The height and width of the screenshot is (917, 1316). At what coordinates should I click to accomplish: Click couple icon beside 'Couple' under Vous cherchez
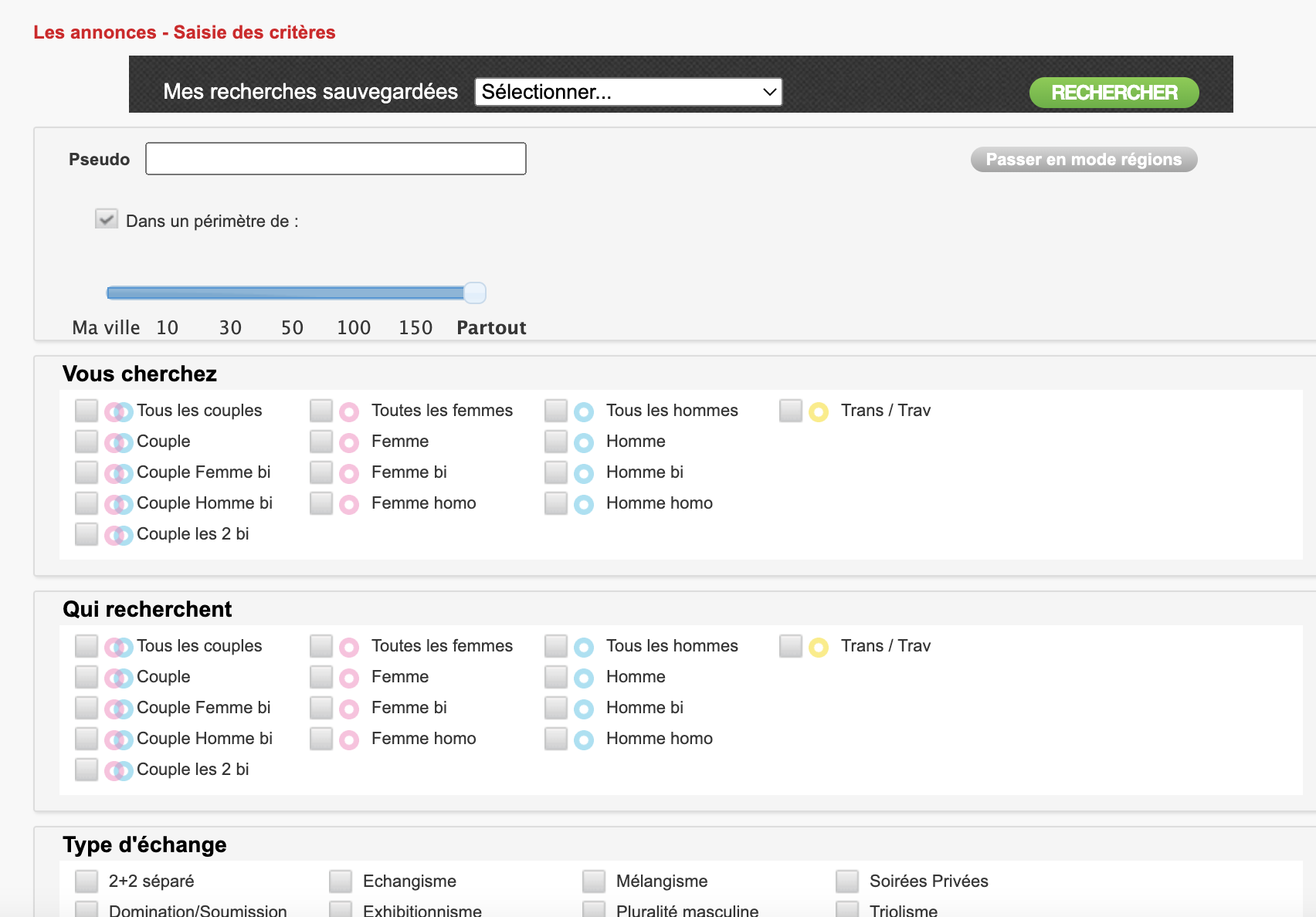pyautogui.click(x=119, y=443)
